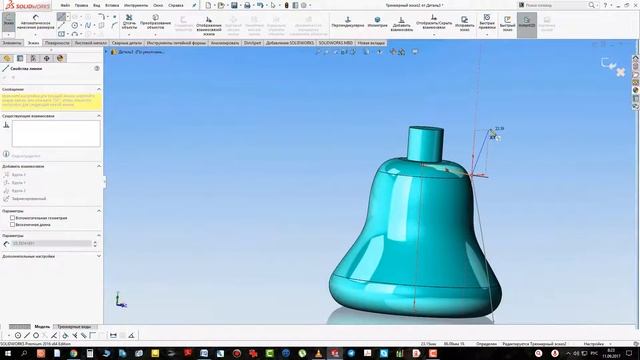The image size is (640, 360).
Task: Enable the infinite length checkbox
Action: click(12, 224)
